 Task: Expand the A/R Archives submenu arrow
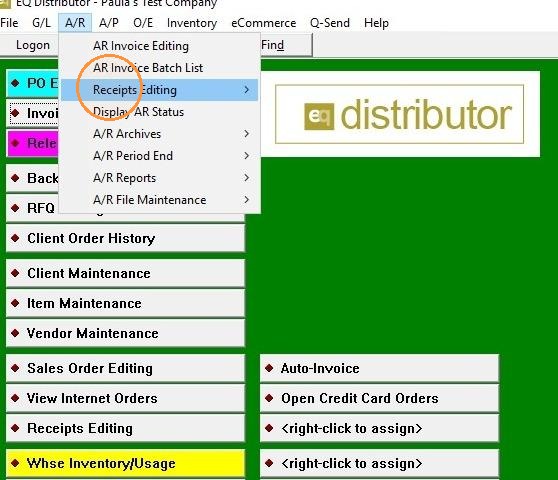247,134
